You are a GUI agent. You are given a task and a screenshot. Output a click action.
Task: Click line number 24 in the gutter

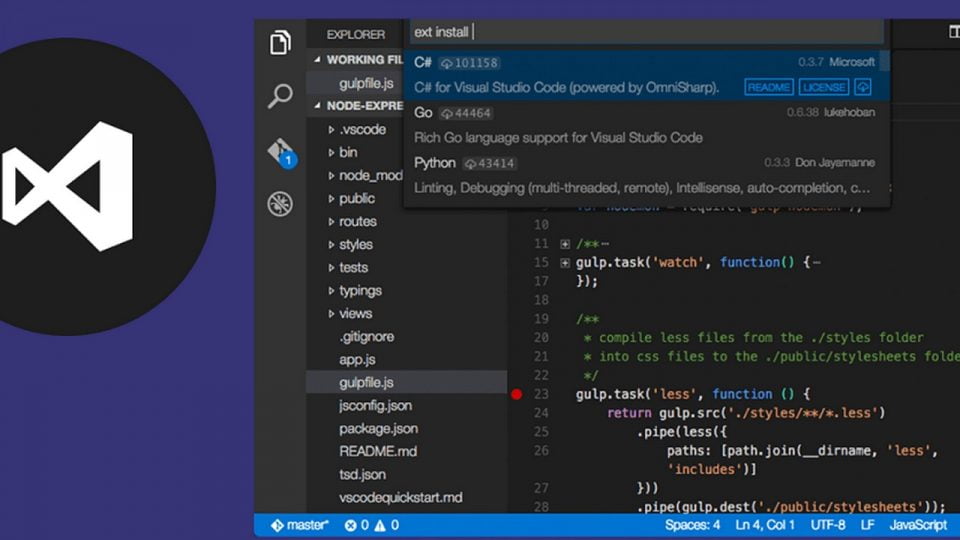(541, 413)
